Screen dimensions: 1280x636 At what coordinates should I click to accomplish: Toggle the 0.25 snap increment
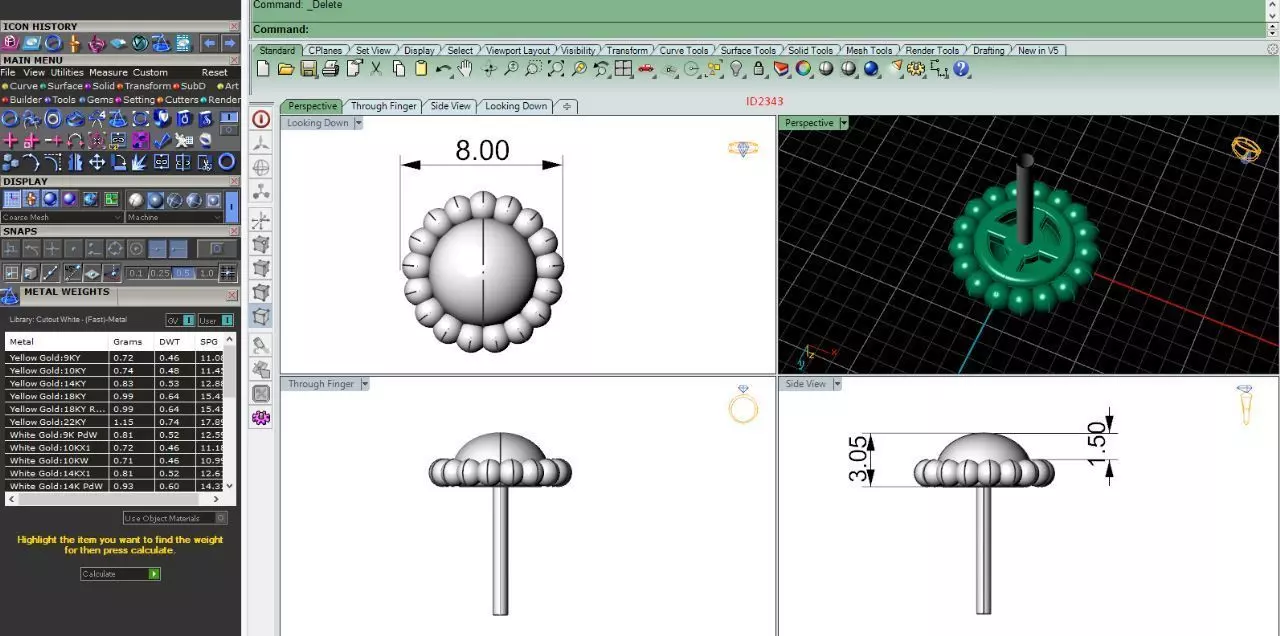(x=160, y=273)
